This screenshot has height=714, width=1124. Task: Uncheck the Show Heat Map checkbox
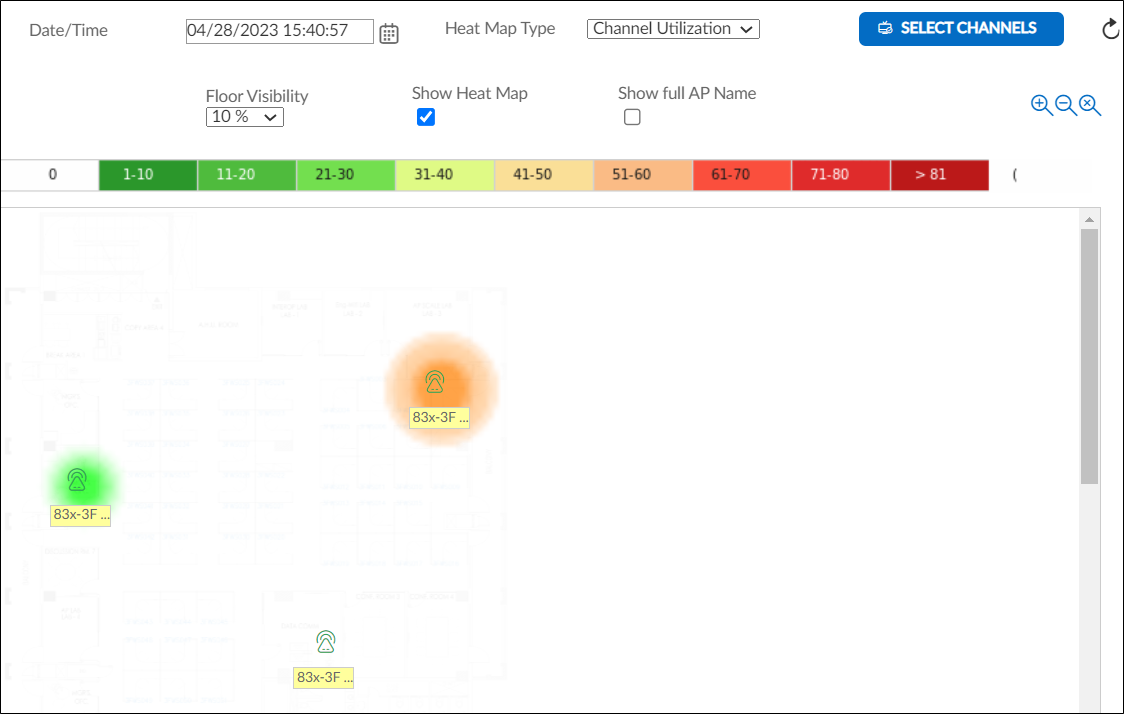[x=426, y=116]
